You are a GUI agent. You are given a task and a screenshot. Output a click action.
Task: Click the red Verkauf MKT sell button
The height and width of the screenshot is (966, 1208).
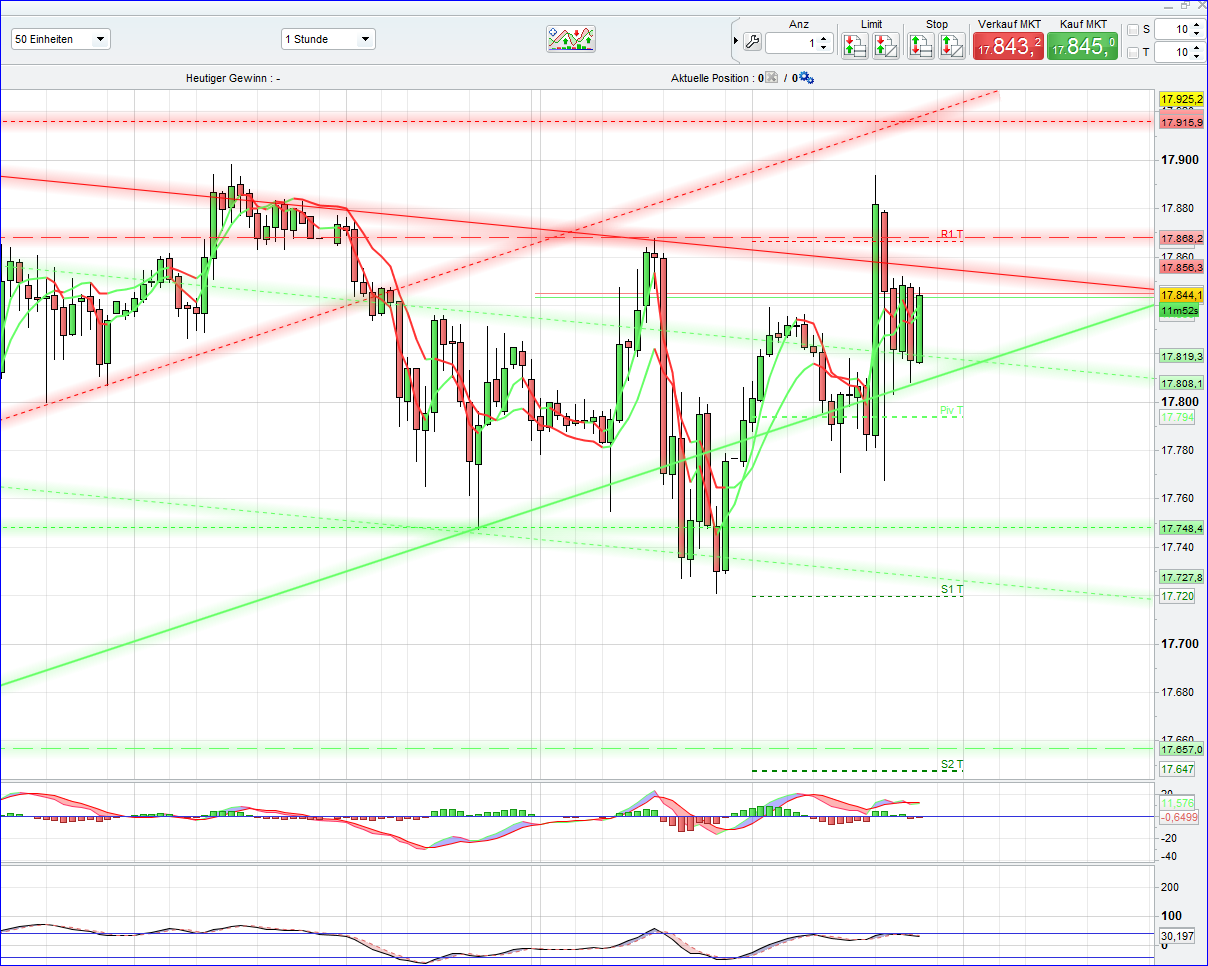tap(1008, 44)
